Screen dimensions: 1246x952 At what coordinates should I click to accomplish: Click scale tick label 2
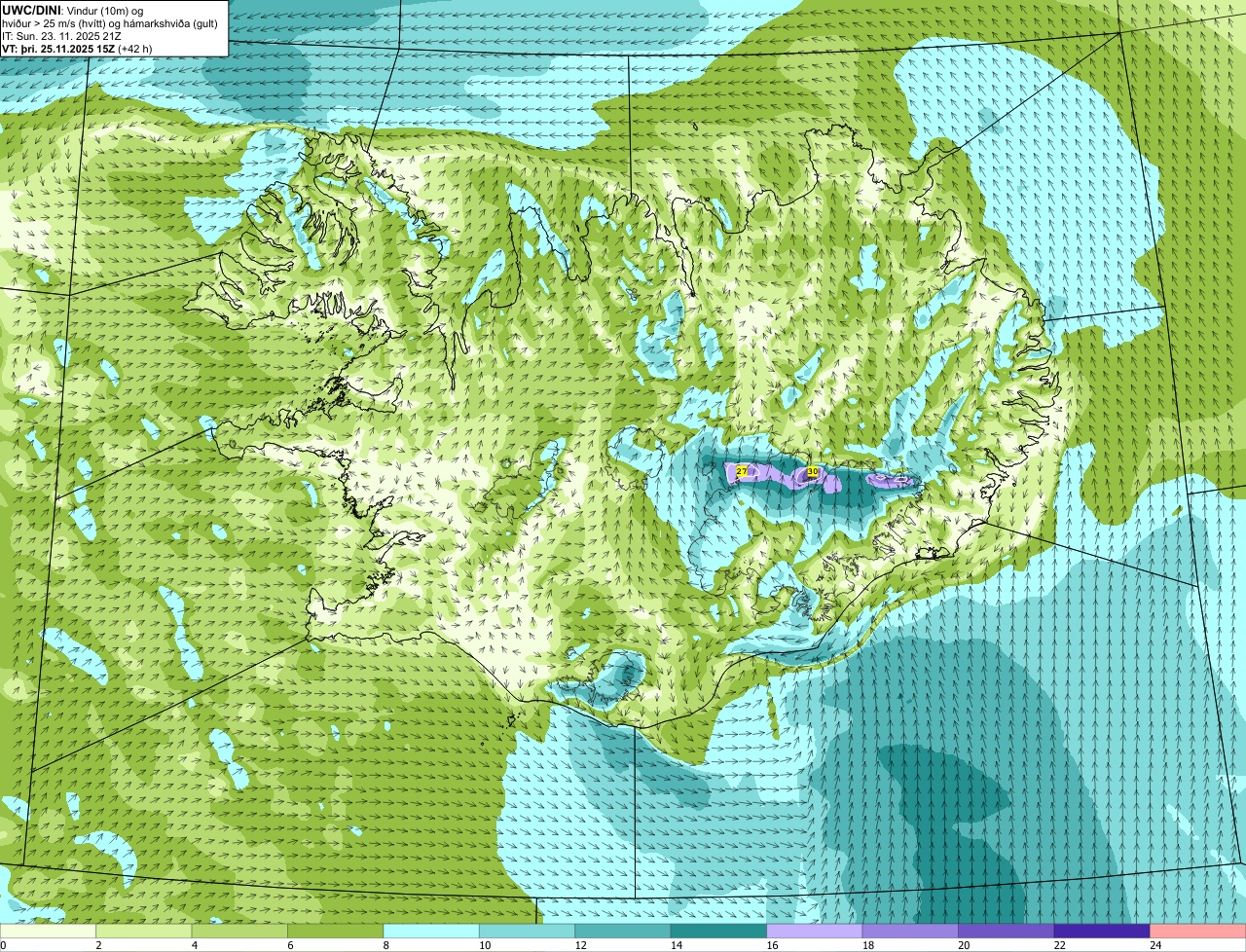pos(98,945)
